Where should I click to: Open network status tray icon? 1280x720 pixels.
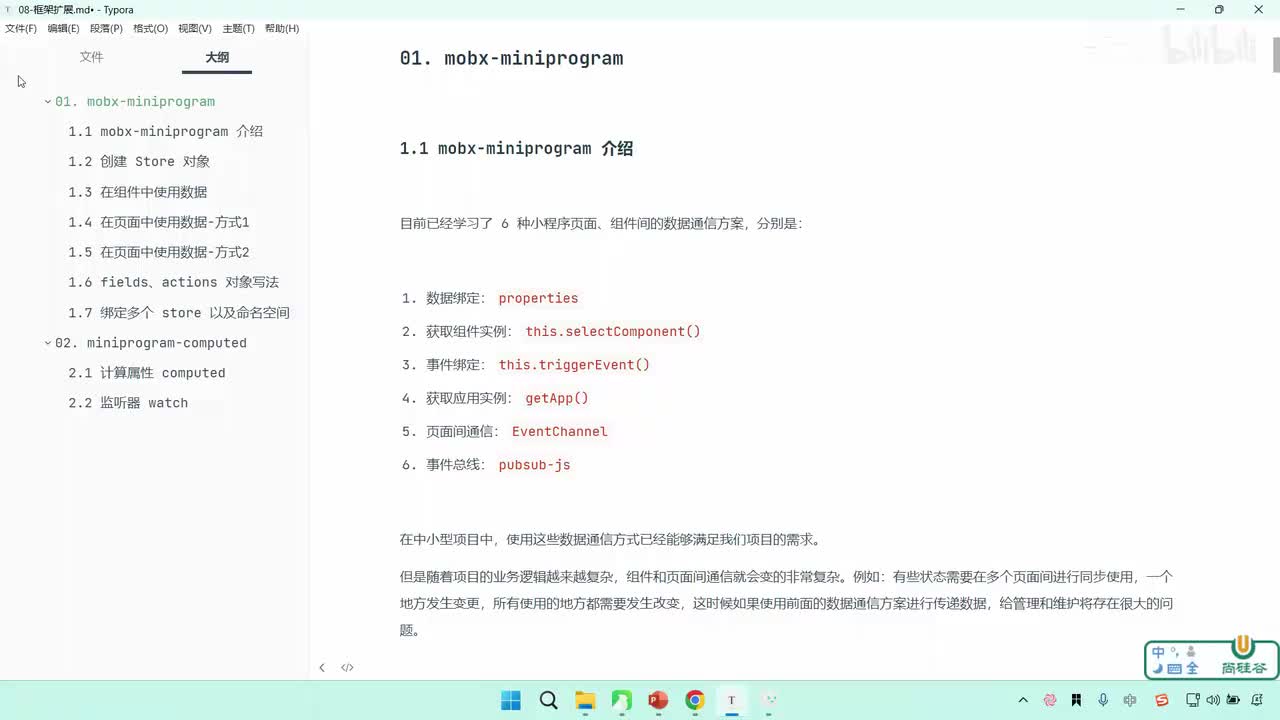(1191, 700)
